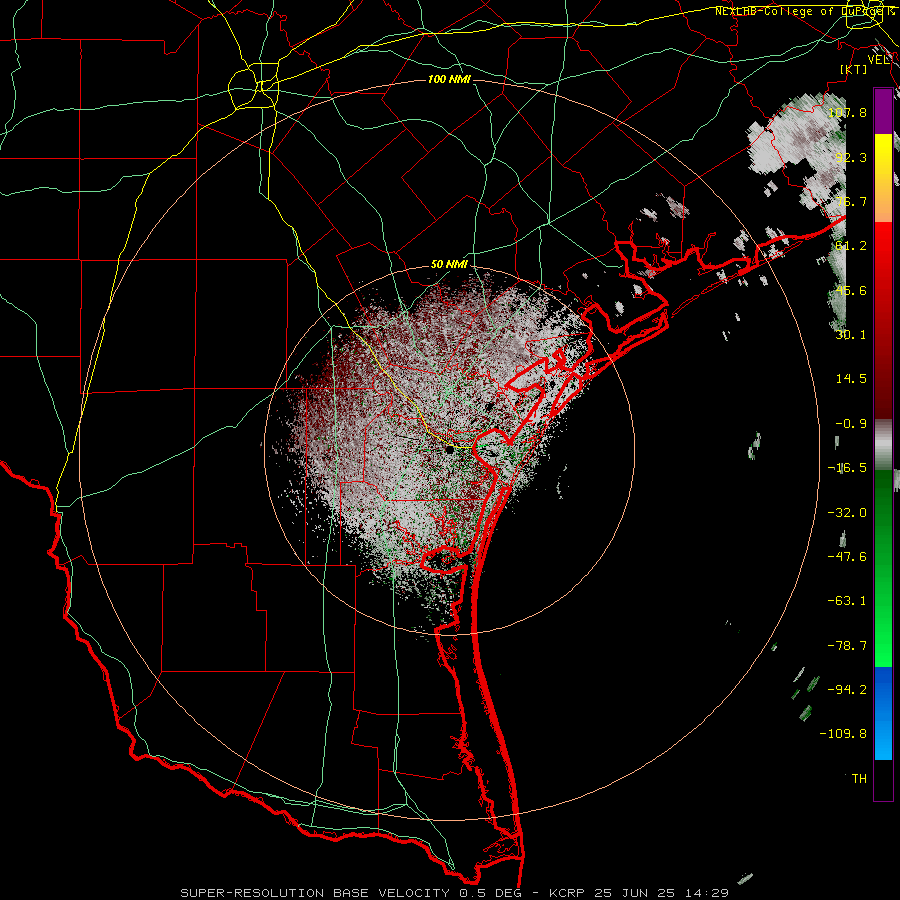Click the TH threshold label
This screenshot has height=900, width=900.
click(x=859, y=779)
